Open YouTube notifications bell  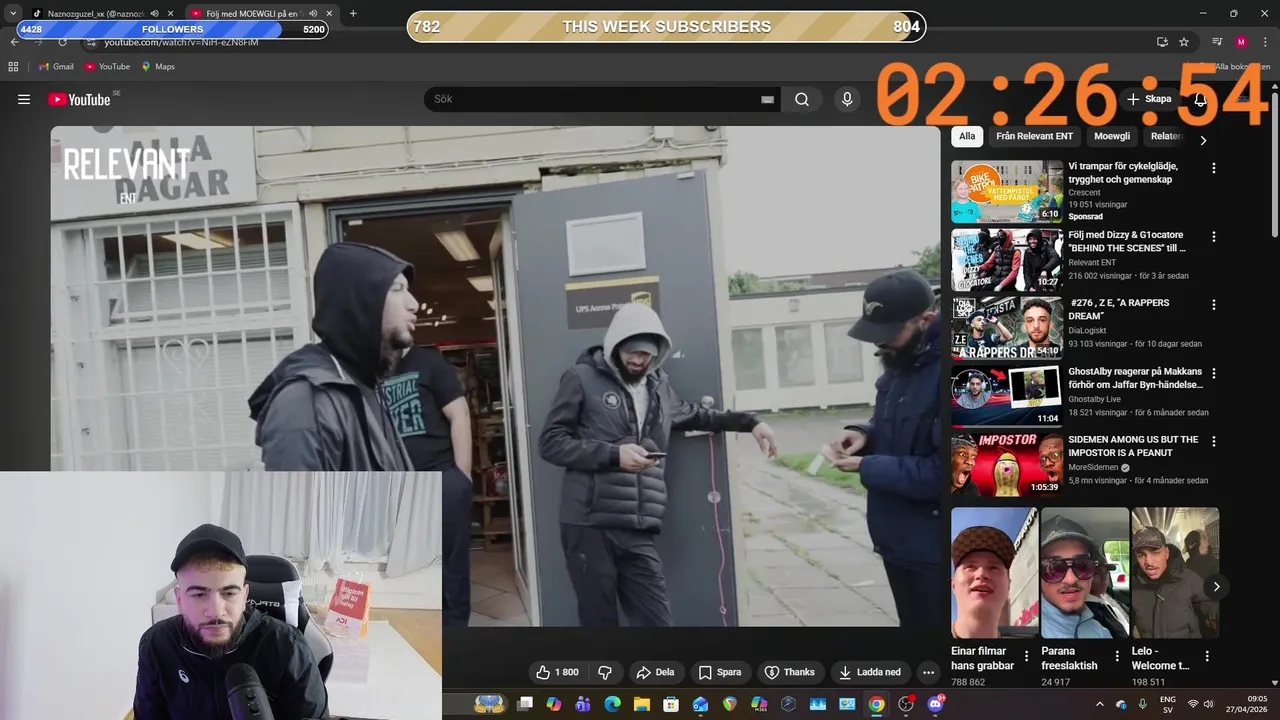coord(1200,99)
